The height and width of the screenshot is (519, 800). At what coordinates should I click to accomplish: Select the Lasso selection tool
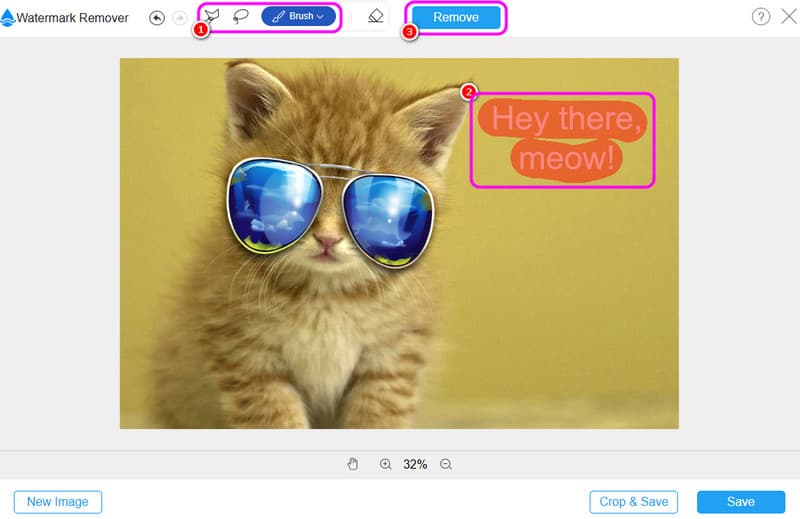tap(240, 16)
